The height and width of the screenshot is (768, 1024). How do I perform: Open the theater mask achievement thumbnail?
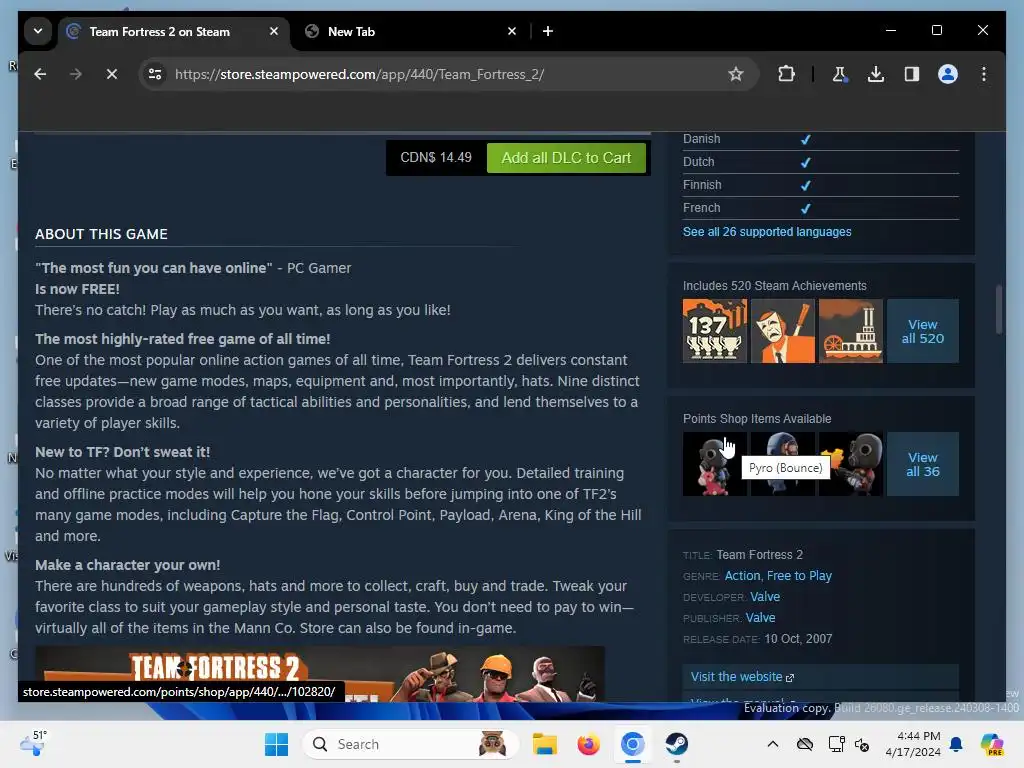click(x=782, y=331)
